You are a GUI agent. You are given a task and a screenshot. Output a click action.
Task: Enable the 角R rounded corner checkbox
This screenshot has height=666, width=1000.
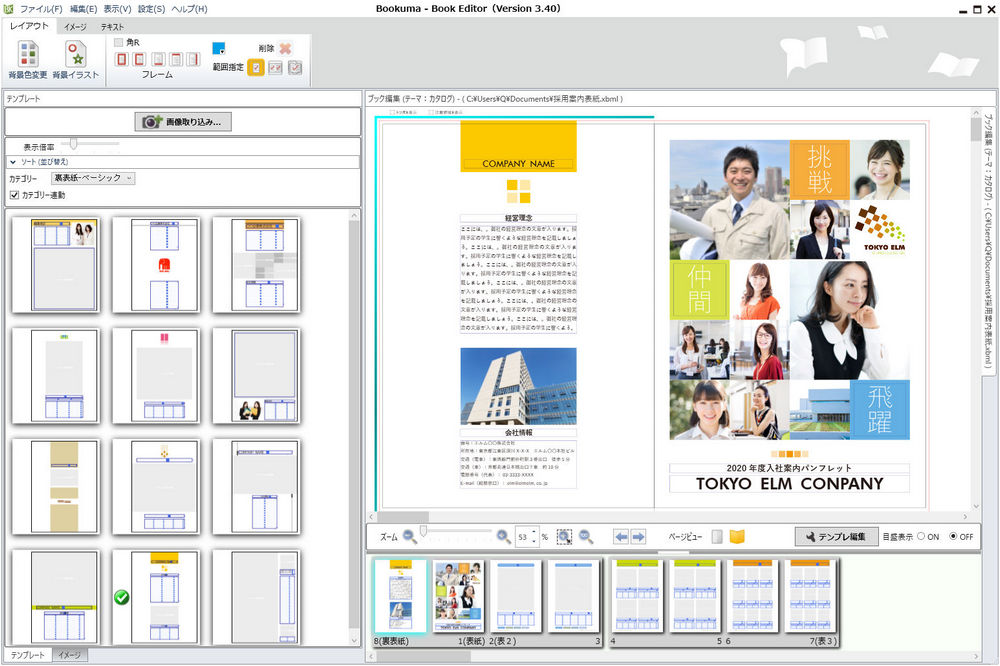[x=119, y=42]
